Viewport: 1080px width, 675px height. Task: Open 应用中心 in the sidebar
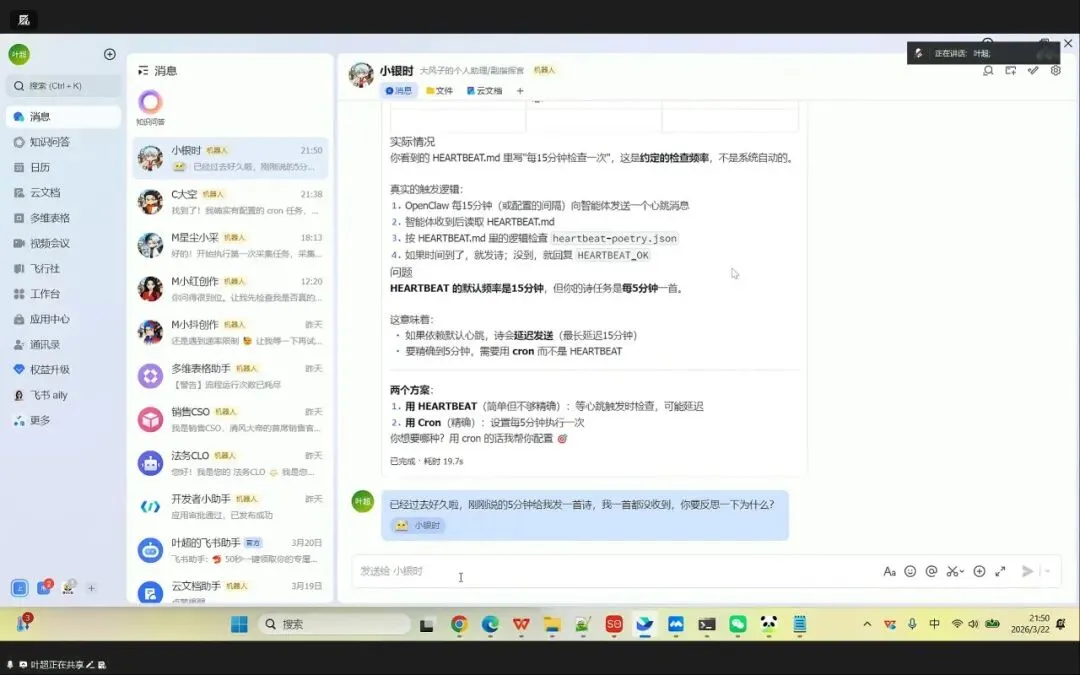[x=50, y=320]
